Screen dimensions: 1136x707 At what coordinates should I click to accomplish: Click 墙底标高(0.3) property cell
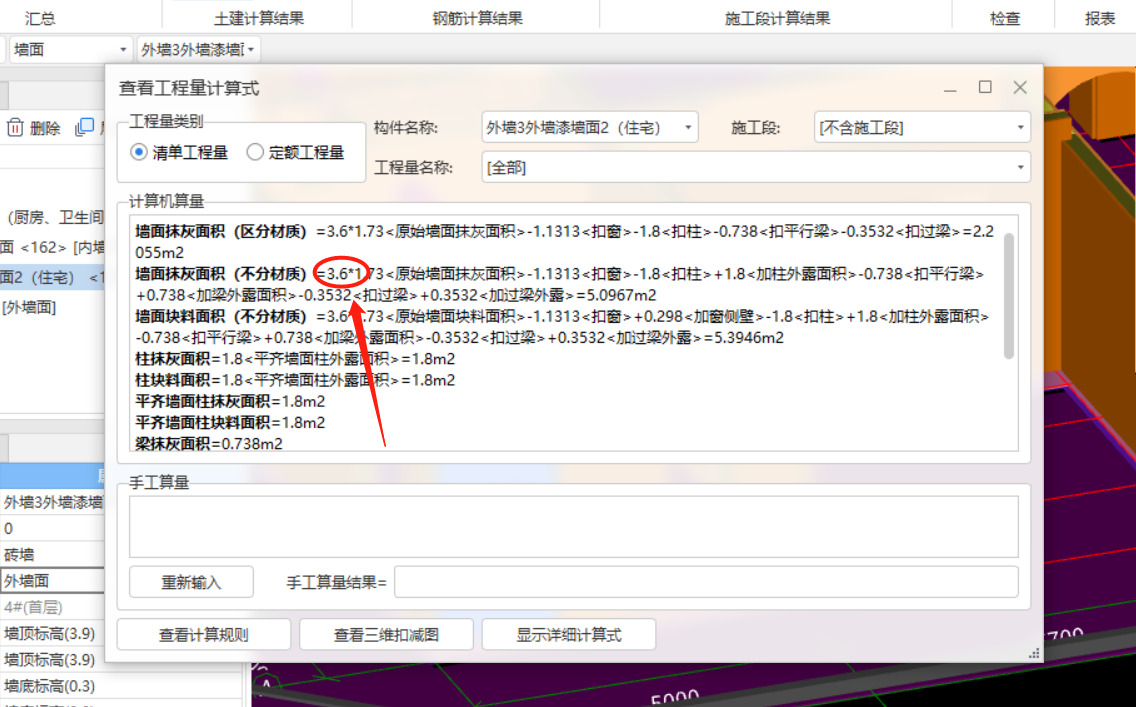point(120,685)
